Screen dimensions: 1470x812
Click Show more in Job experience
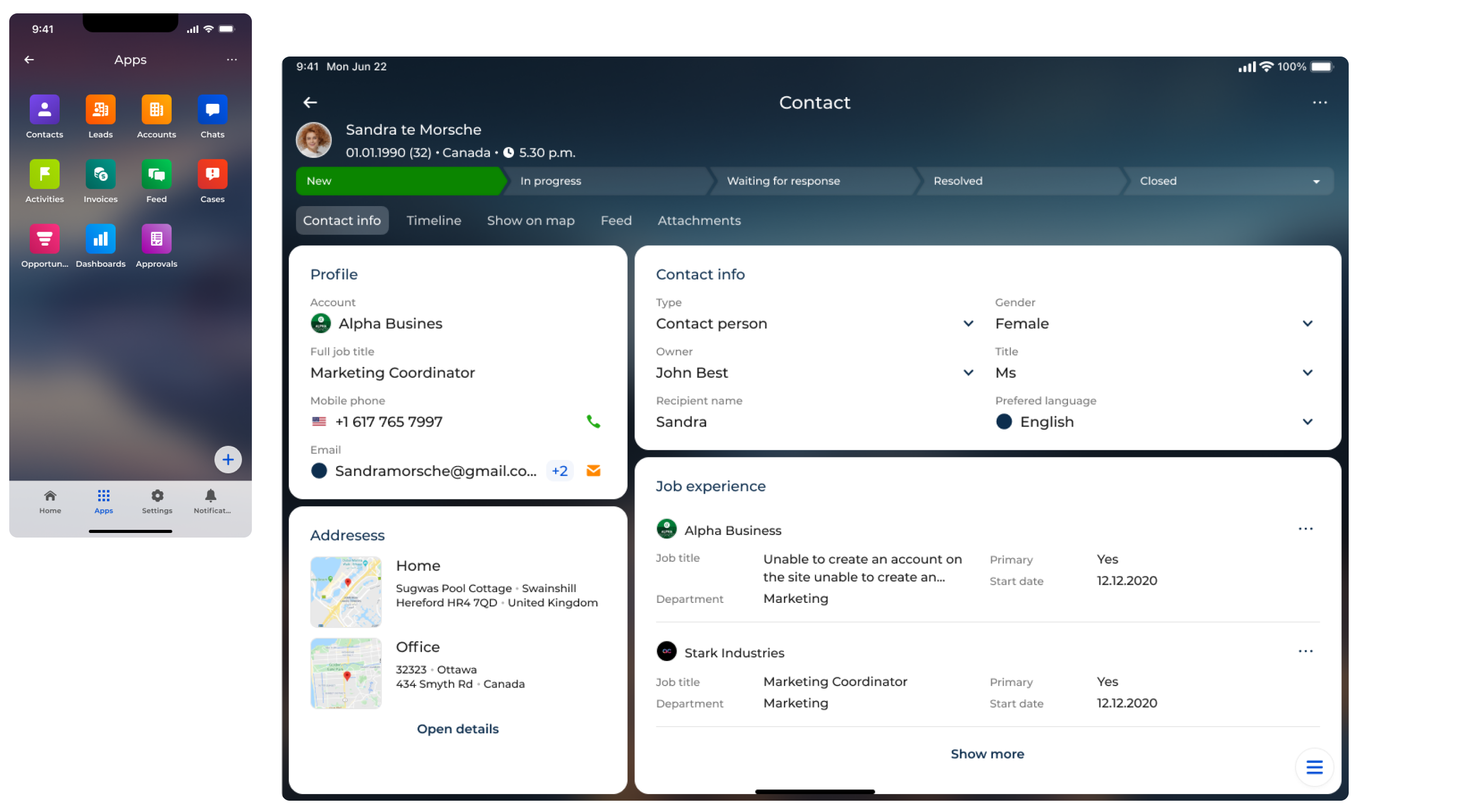coord(987,754)
